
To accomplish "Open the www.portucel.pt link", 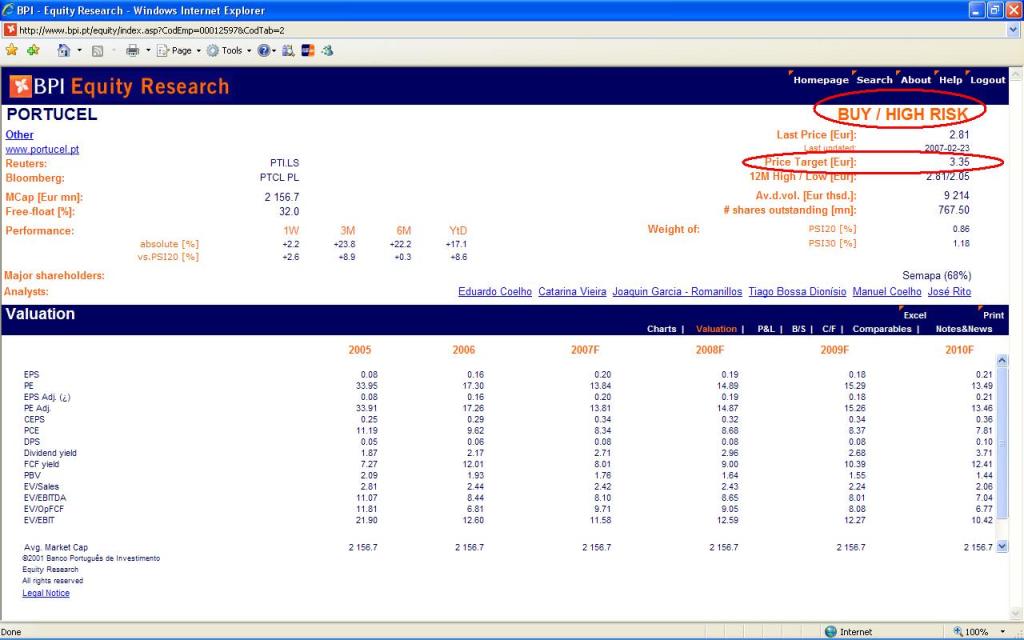I will [42, 149].
